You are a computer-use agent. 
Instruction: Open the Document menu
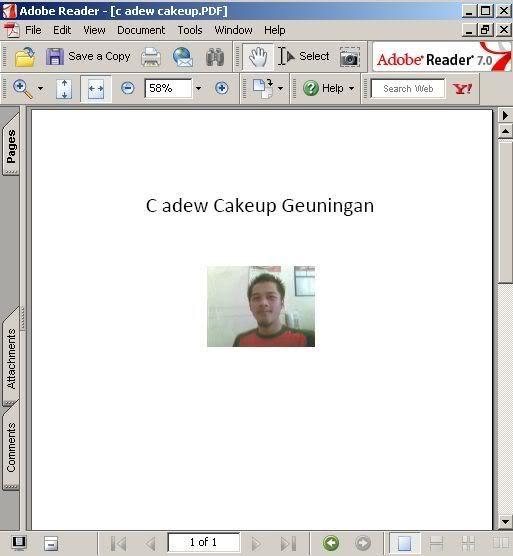141,30
